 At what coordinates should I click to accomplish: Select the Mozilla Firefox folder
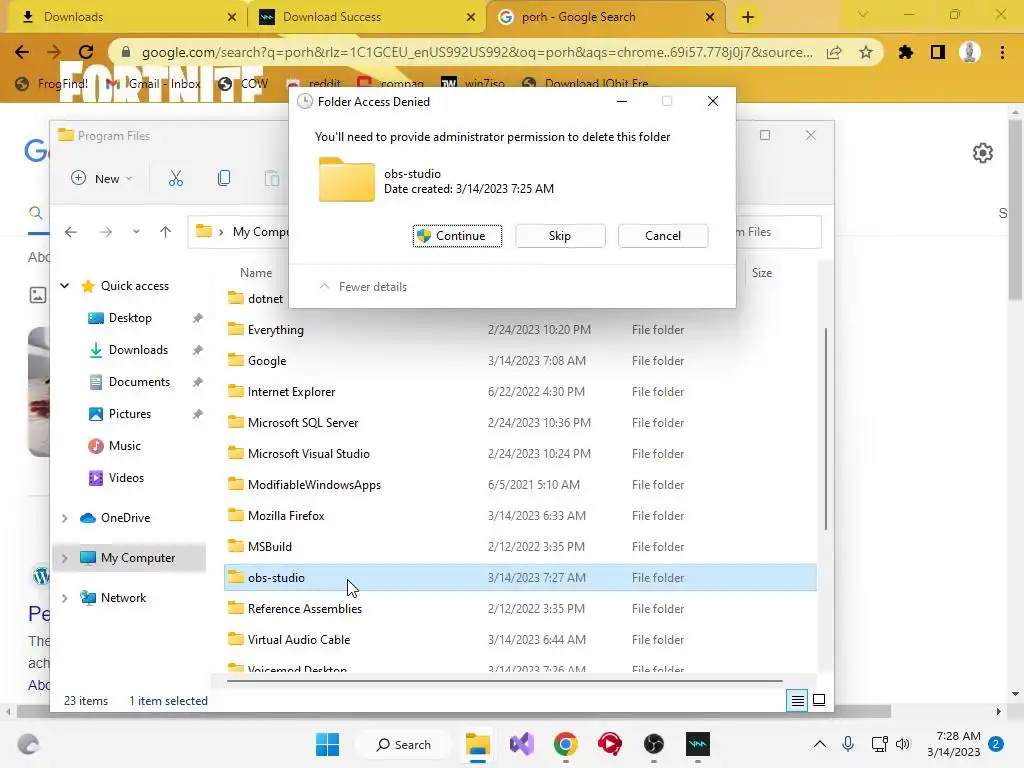point(520,516)
